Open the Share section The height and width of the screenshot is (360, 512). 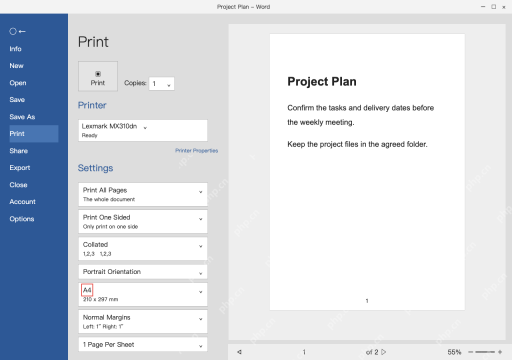[18, 151]
